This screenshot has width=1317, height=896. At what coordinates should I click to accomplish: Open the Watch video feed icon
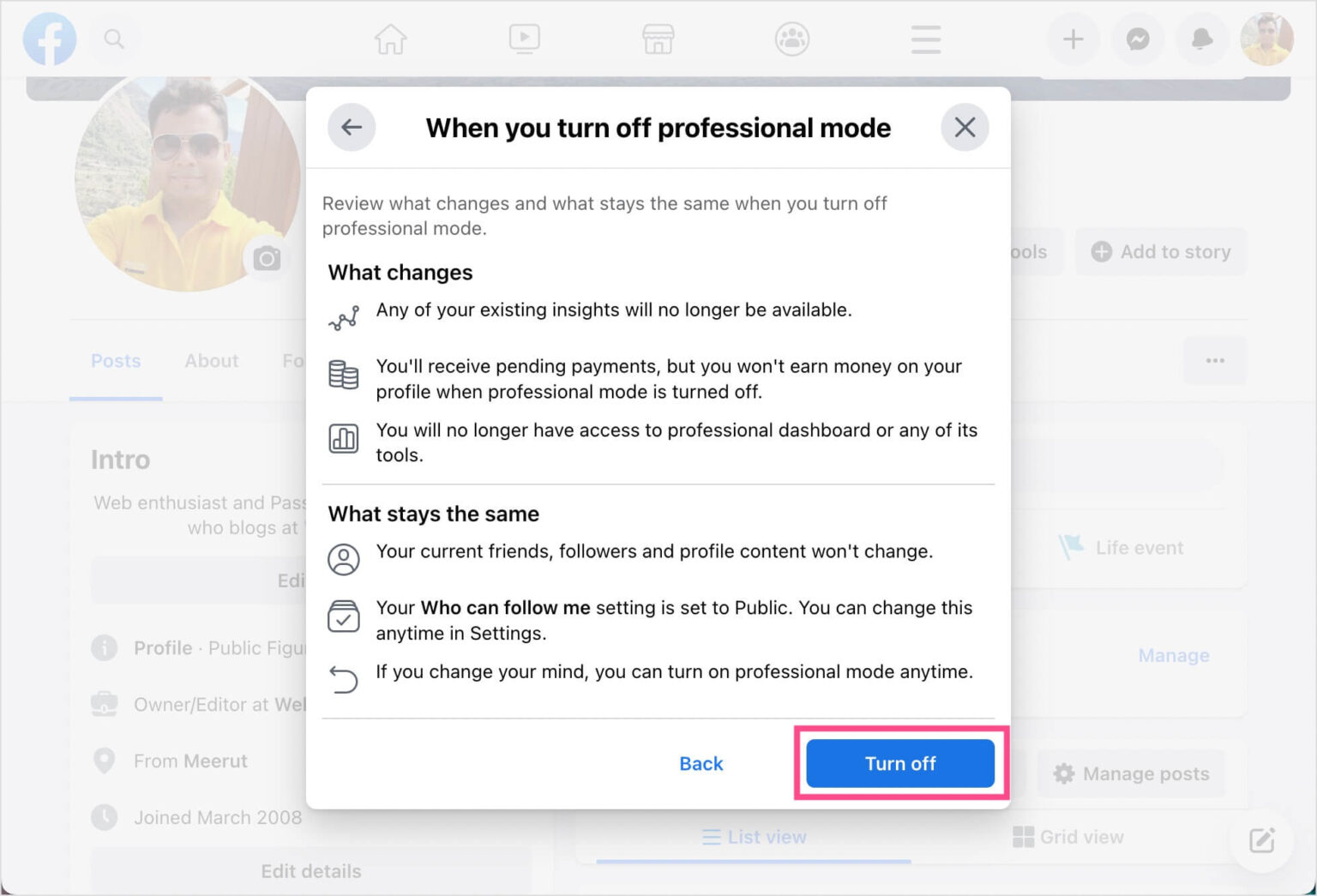pos(524,39)
